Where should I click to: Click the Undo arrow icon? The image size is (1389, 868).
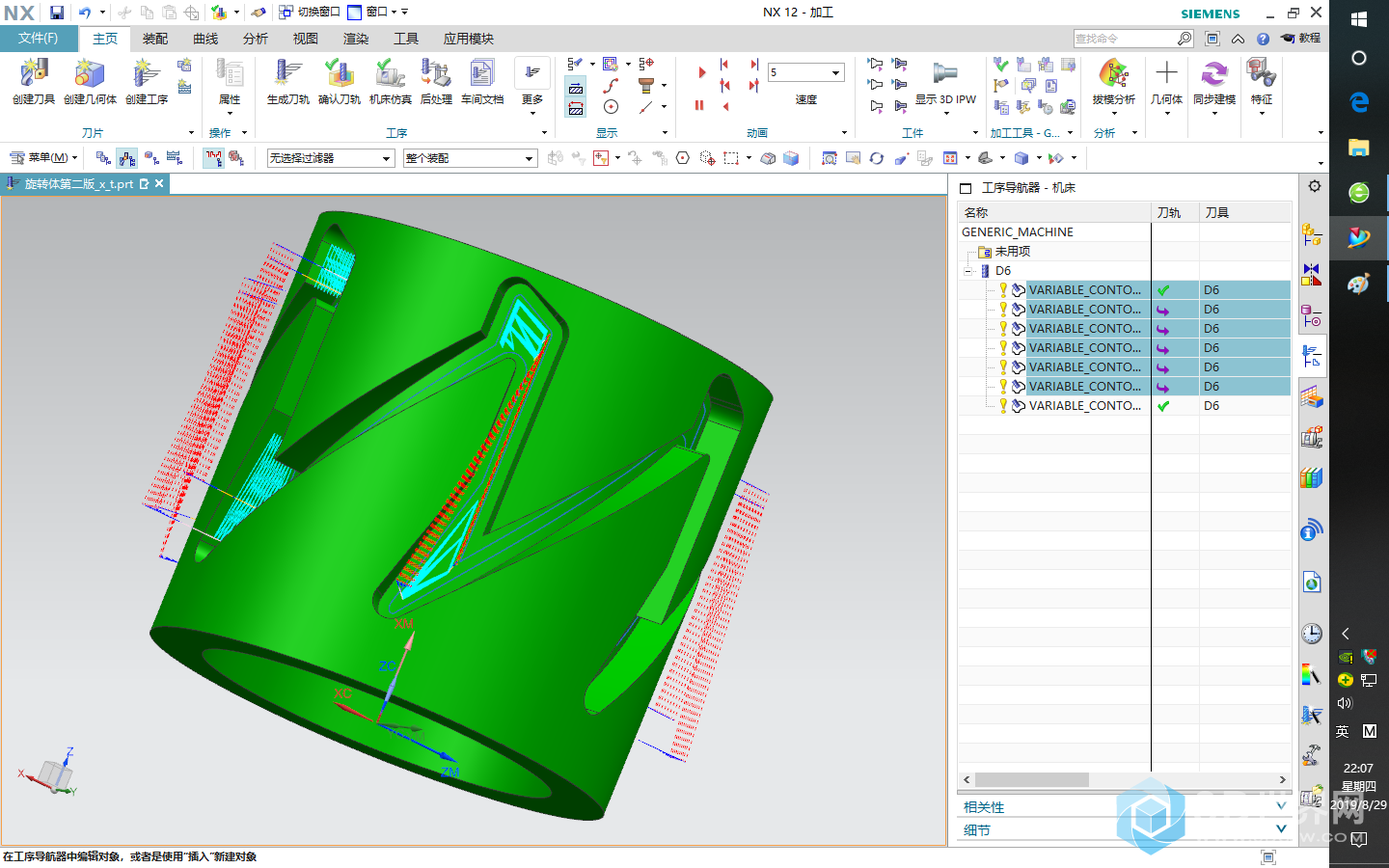point(85,13)
